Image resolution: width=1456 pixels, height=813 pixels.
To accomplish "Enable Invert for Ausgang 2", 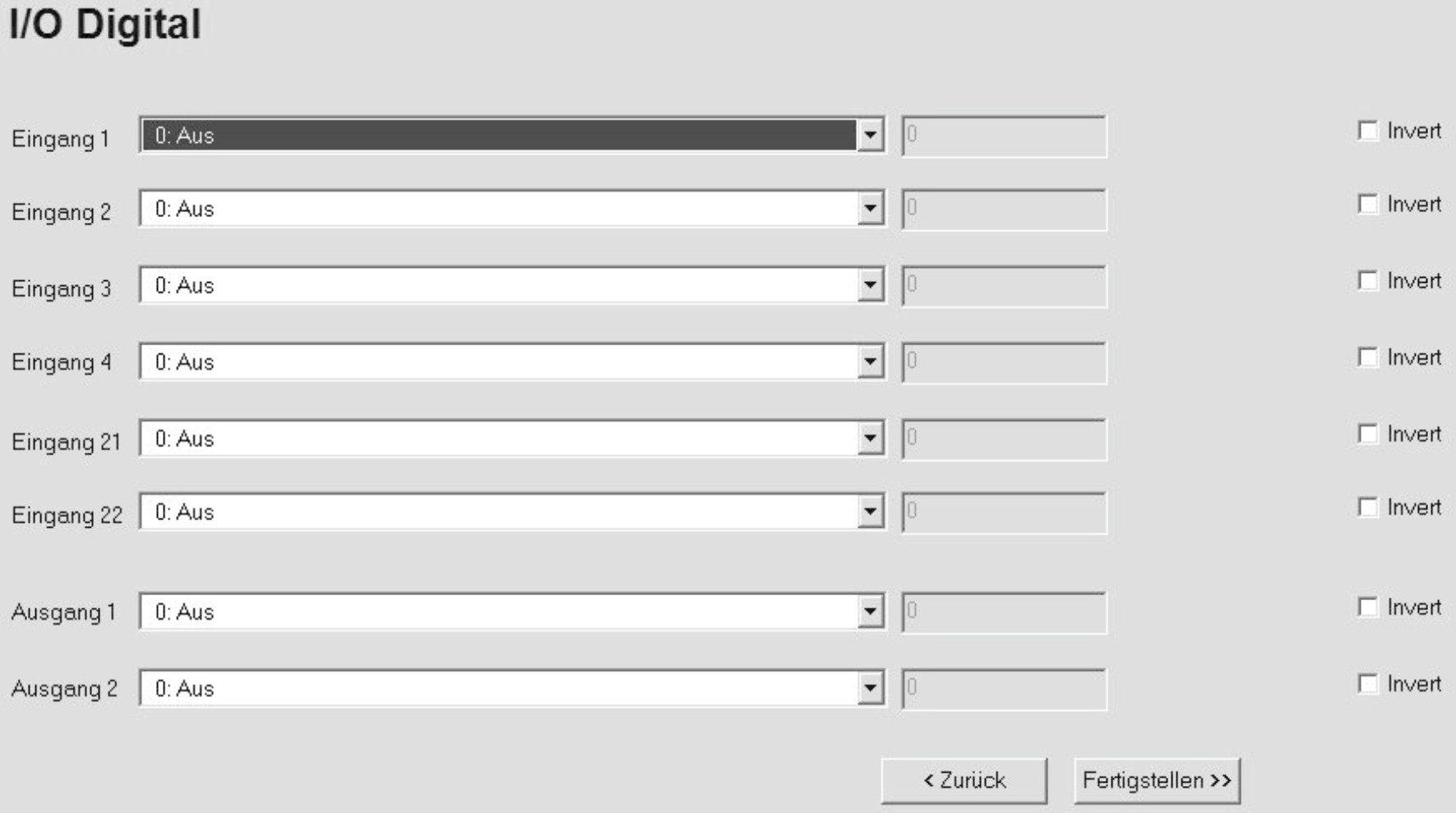I will pos(1367,684).
